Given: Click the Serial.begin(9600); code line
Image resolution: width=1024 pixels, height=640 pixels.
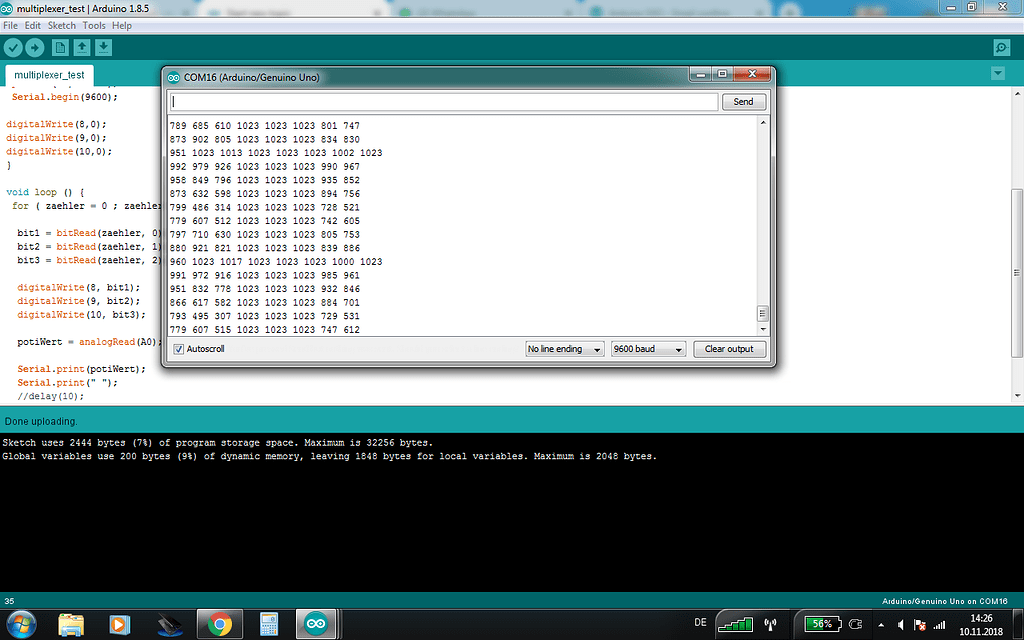Looking at the screenshot, I should [x=65, y=97].
